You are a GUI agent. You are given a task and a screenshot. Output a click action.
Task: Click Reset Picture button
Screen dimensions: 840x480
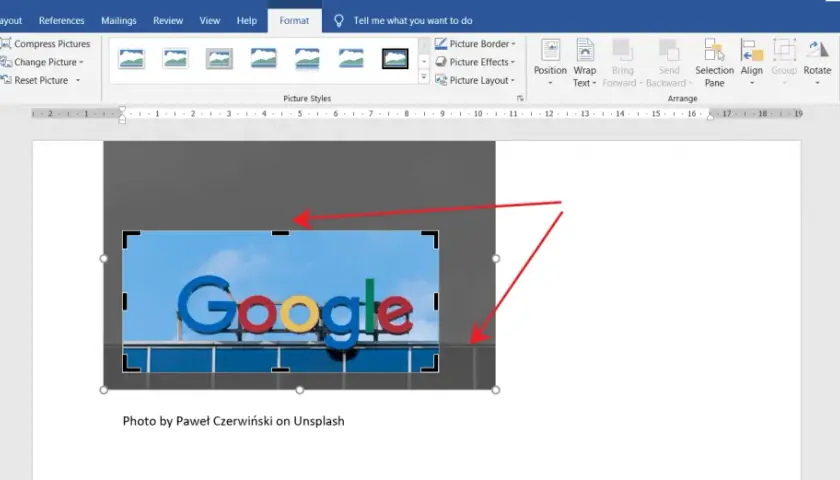[35, 80]
